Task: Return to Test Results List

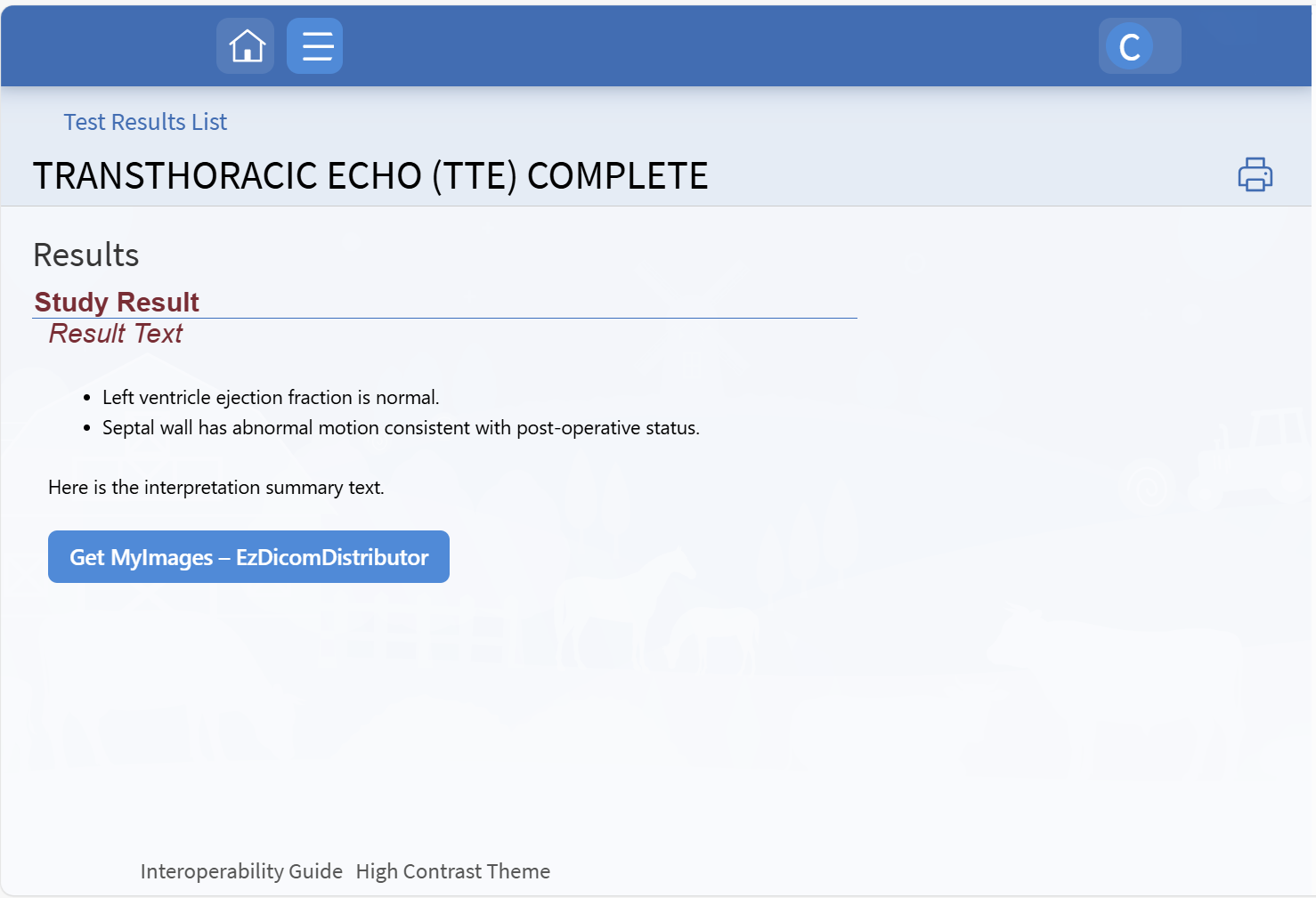Action: [145, 122]
